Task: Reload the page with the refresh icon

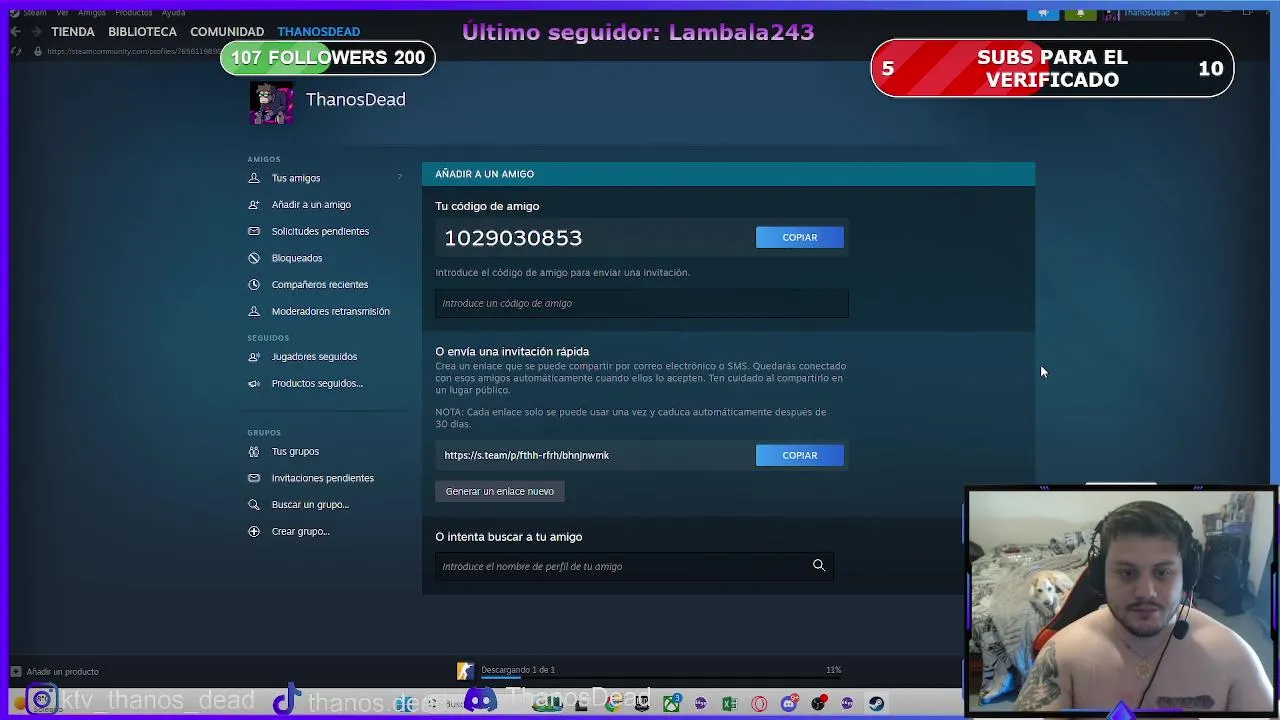Action: (x=16, y=51)
